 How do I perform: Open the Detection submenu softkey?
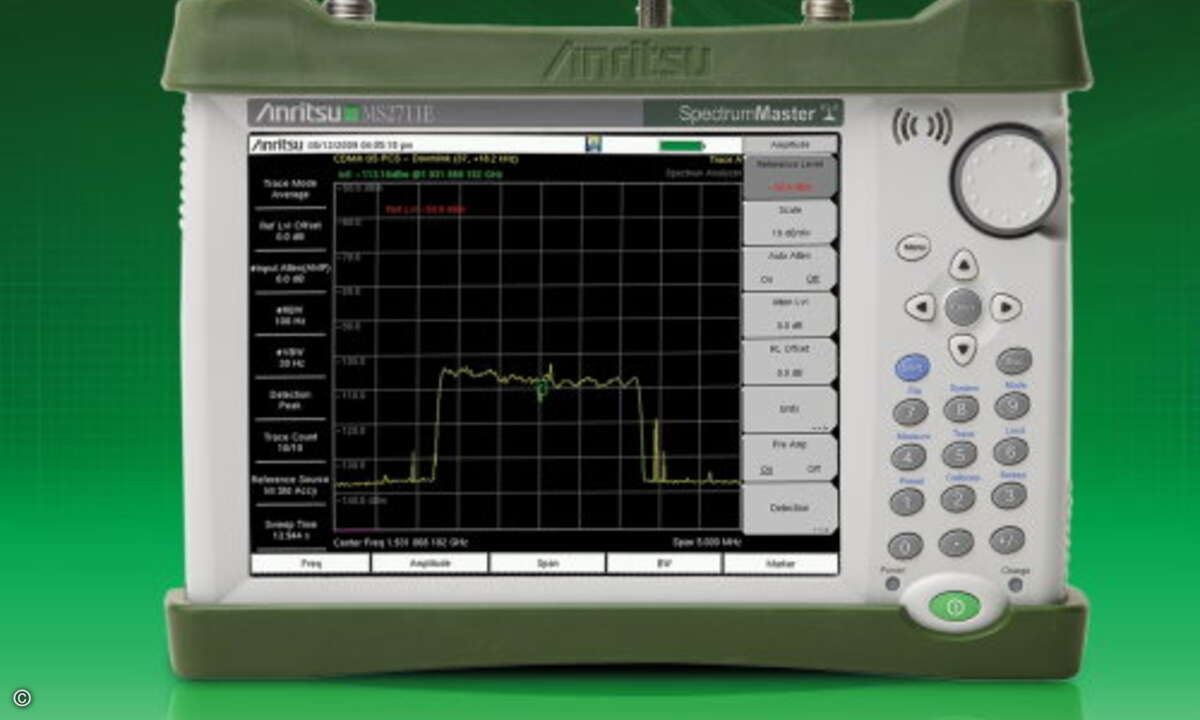coord(789,508)
